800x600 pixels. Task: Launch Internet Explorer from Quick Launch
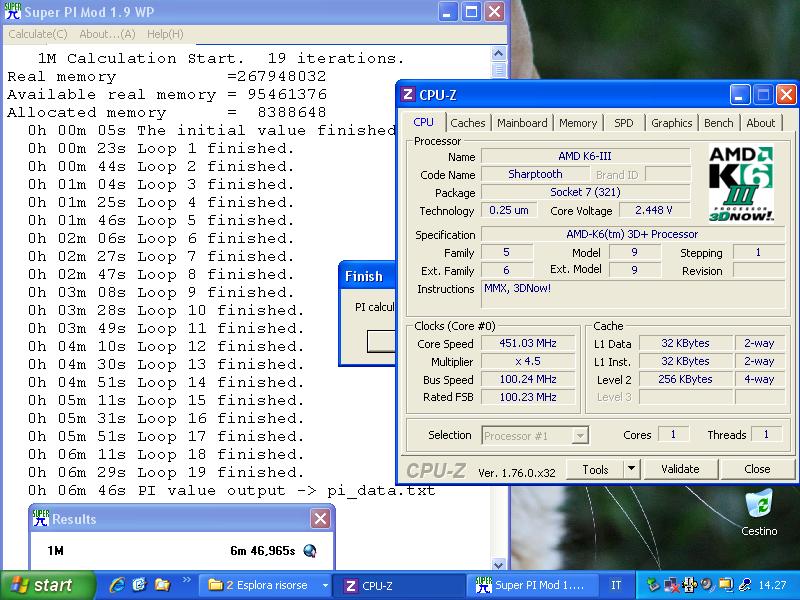(117, 585)
